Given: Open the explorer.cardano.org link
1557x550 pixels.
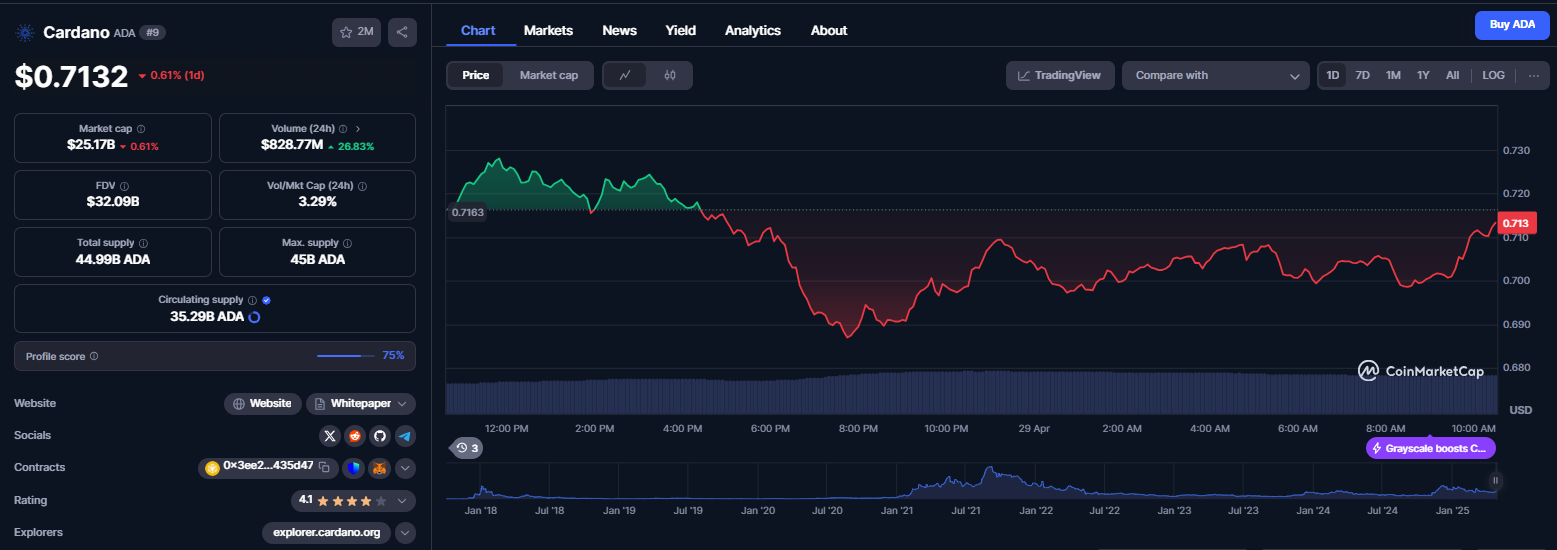Looking at the screenshot, I should coord(326,532).
